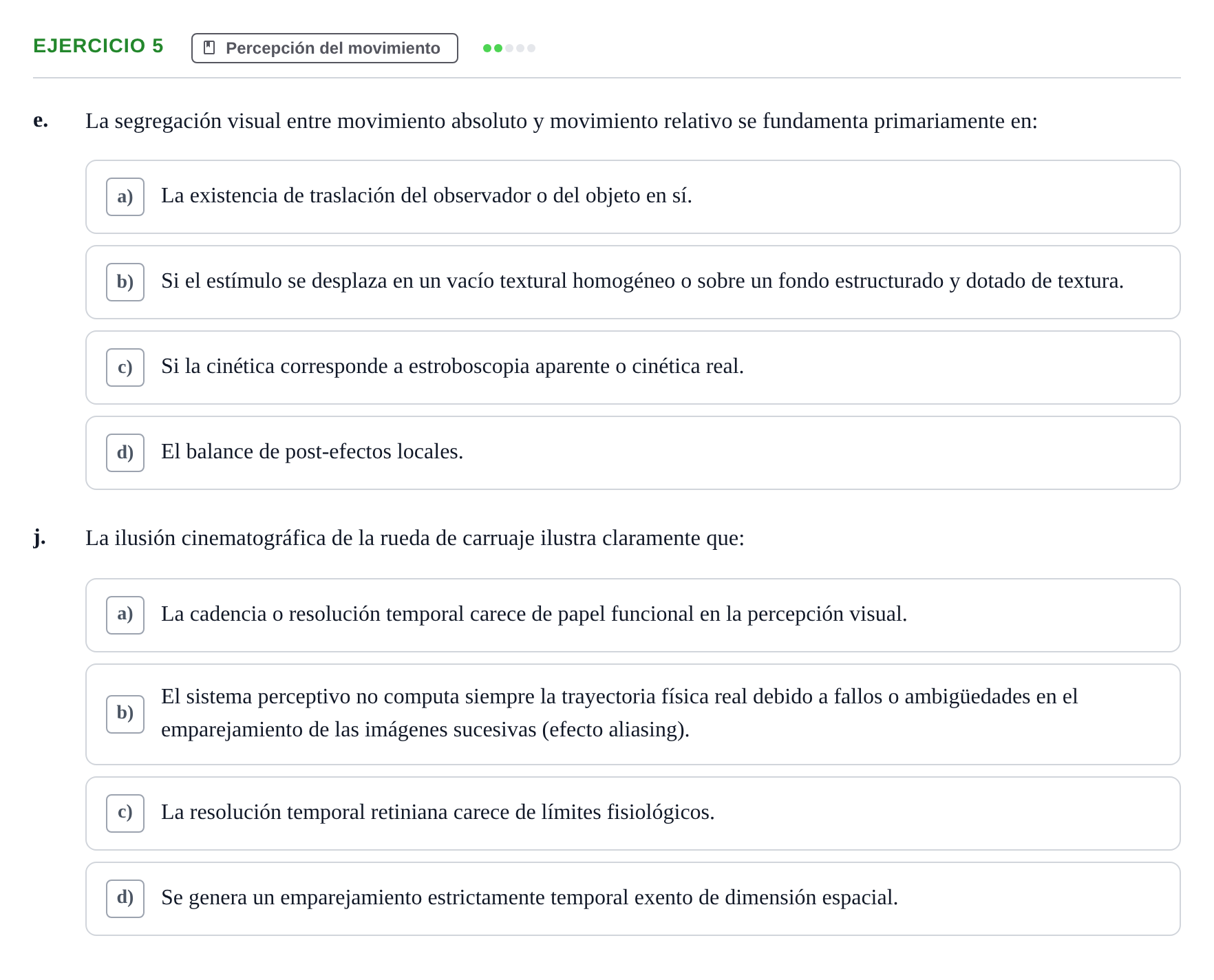Select question j option c) límites fisiológicos
This screenshot has width=1214, height=980.
(633, 813)
